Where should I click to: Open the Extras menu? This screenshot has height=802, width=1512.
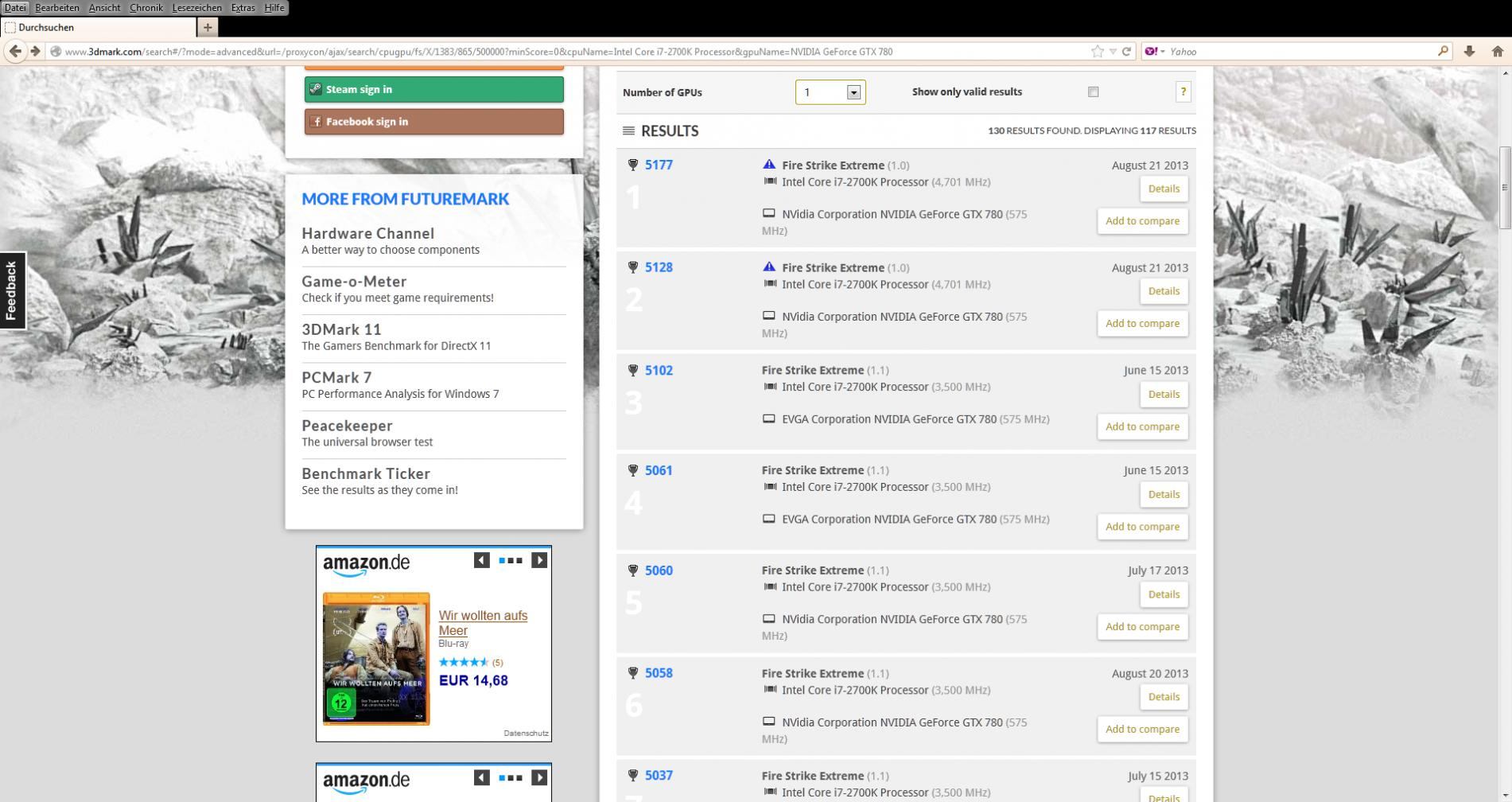[x=243, y=8]
